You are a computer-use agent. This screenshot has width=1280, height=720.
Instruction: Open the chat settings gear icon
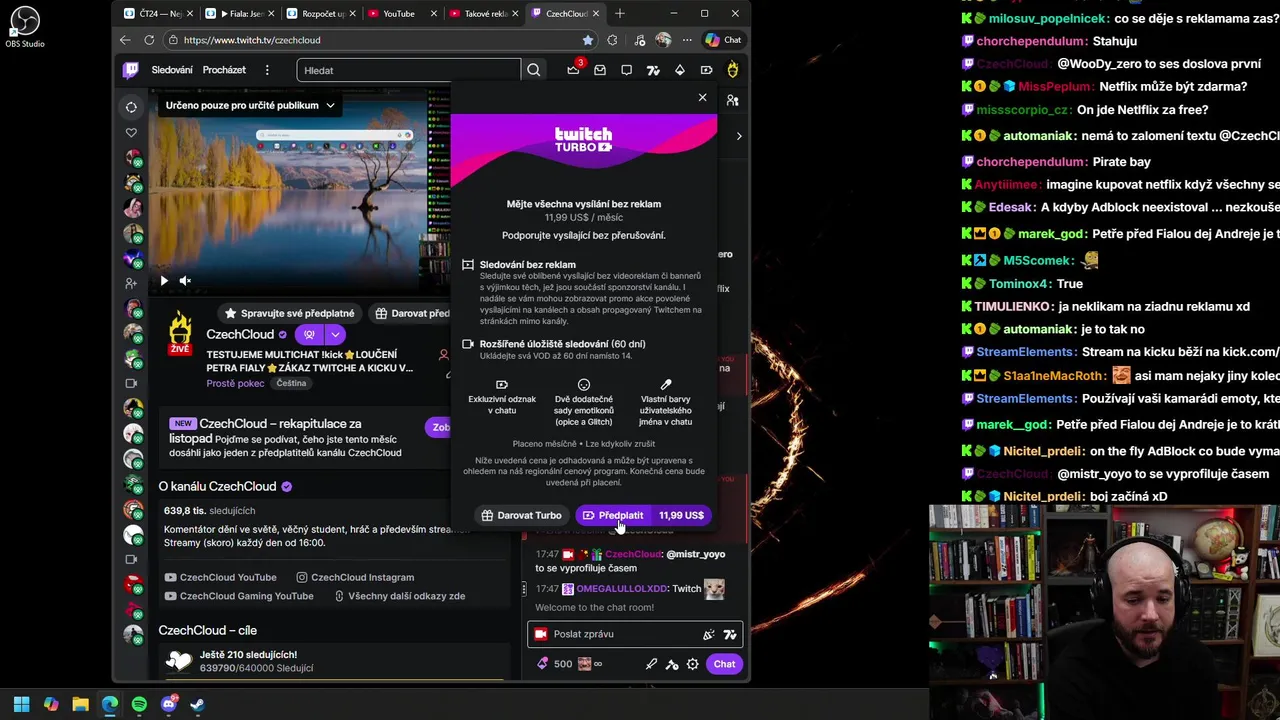tap(692, 664)
